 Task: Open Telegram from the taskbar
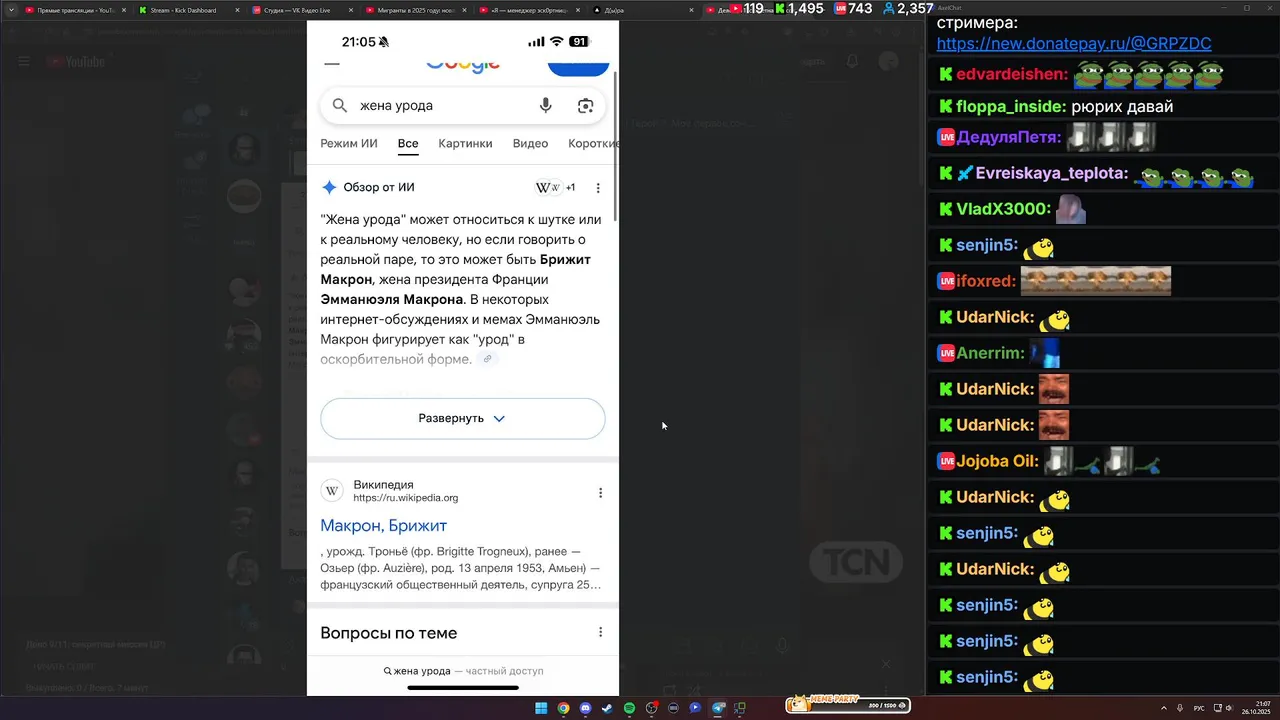pyautogui.click(x=717, y=708)
